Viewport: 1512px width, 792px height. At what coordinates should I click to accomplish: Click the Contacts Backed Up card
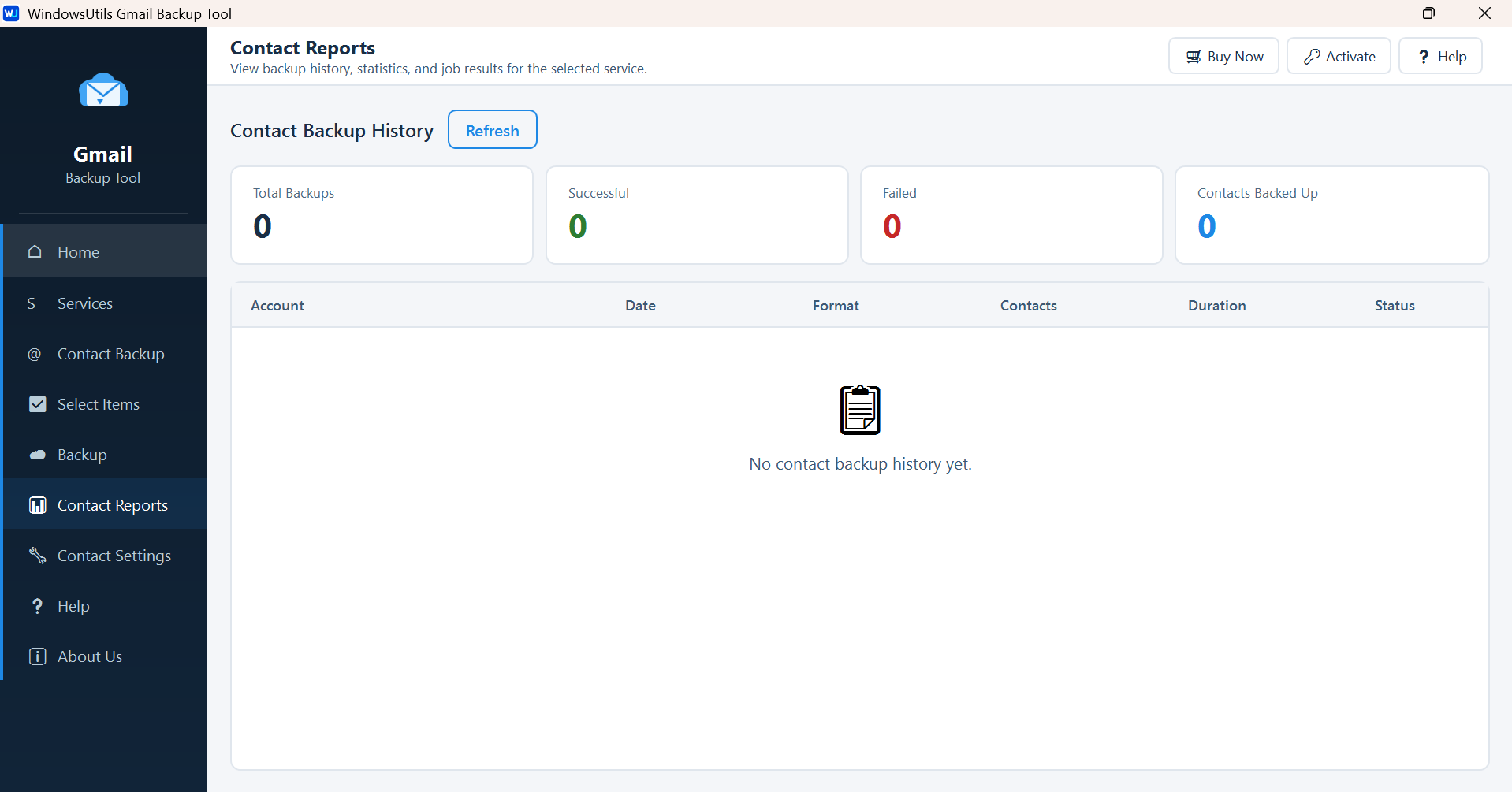(x=1331, y=215)
